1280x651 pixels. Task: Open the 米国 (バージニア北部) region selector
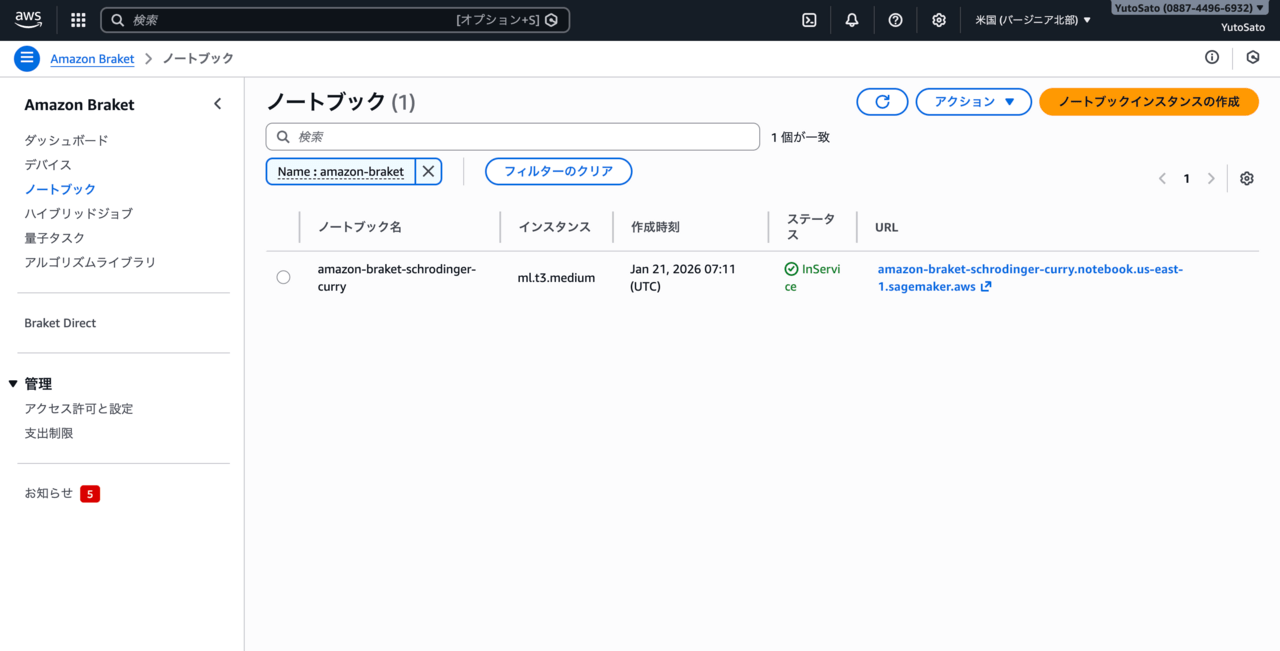(1033, 20)
